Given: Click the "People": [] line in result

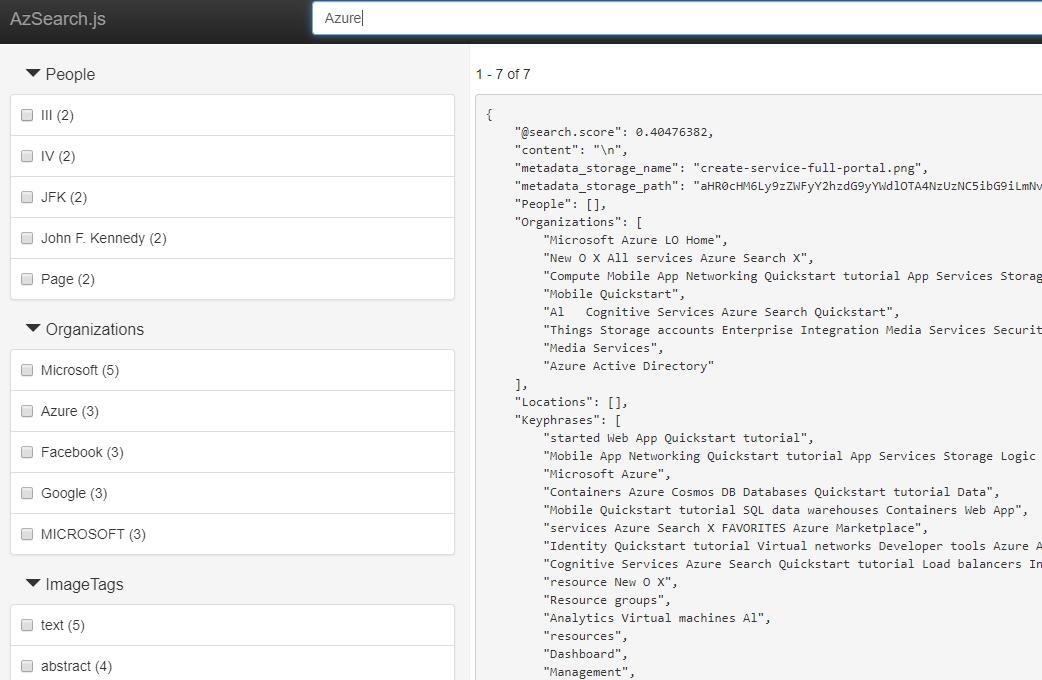Looking at the screenshot, I should click(x=560, y=204).
